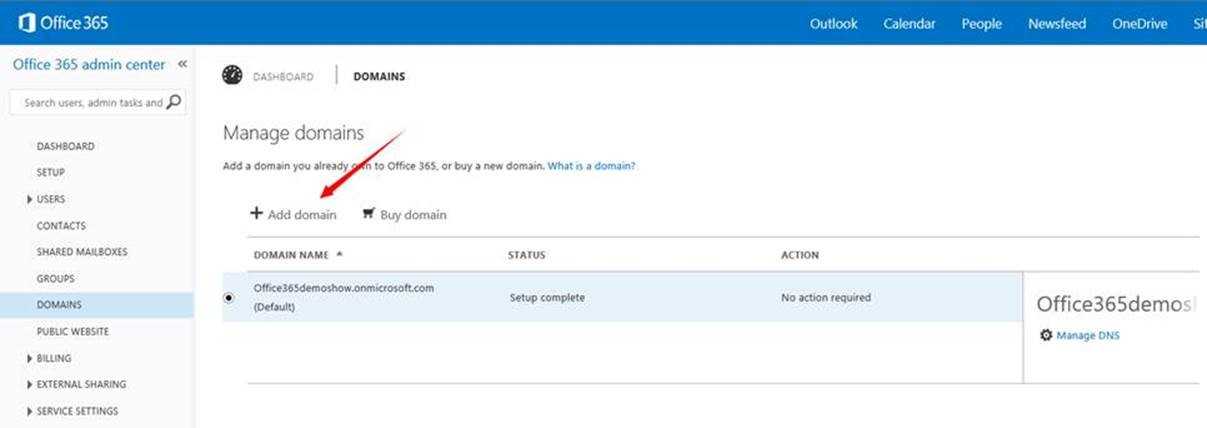Open Public Website in the sidebar
The width and height of the screenshot is (1207, 428).
tap(73, 331)
